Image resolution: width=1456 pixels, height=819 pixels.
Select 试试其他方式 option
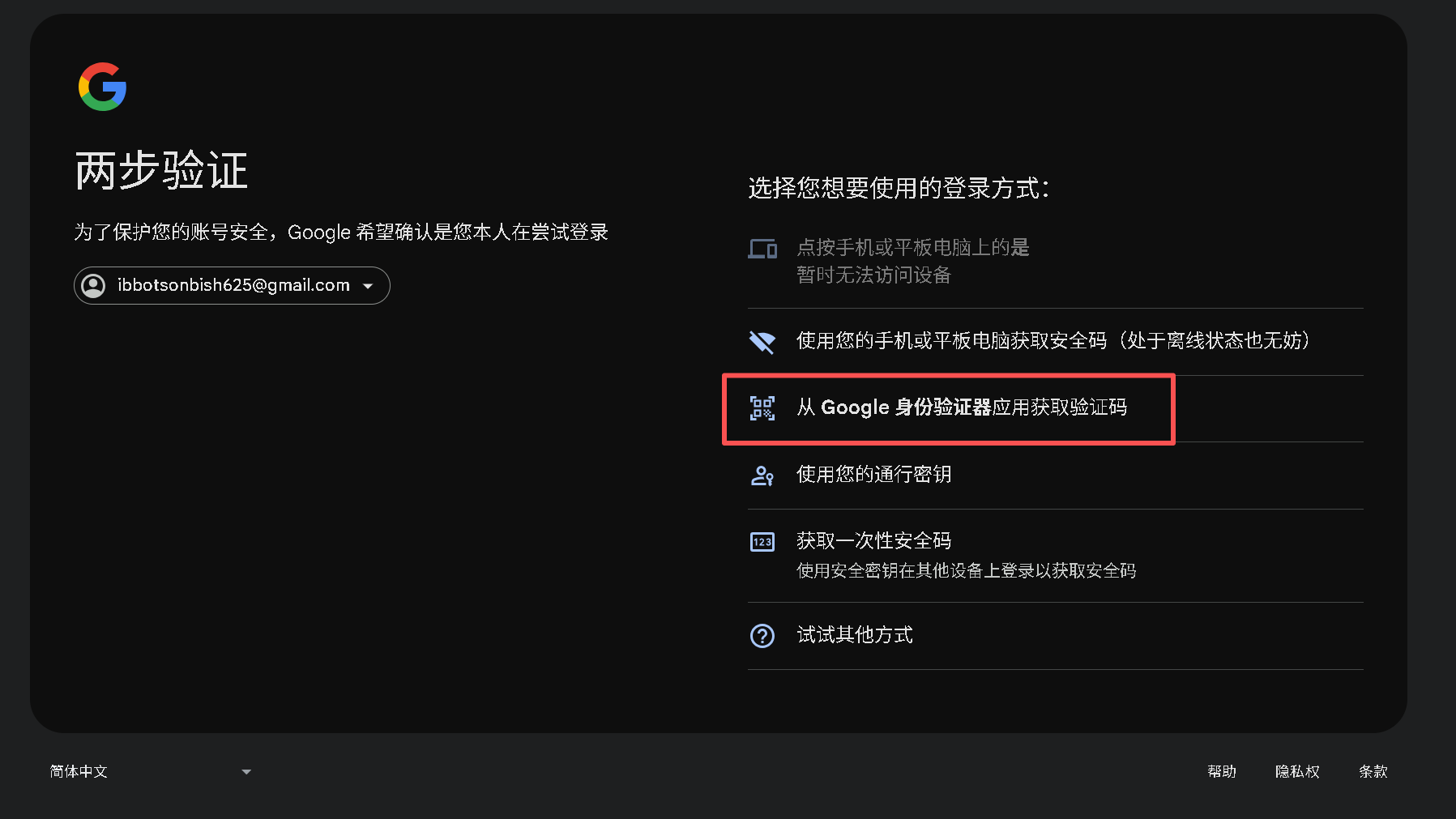[x=853, y=635]
